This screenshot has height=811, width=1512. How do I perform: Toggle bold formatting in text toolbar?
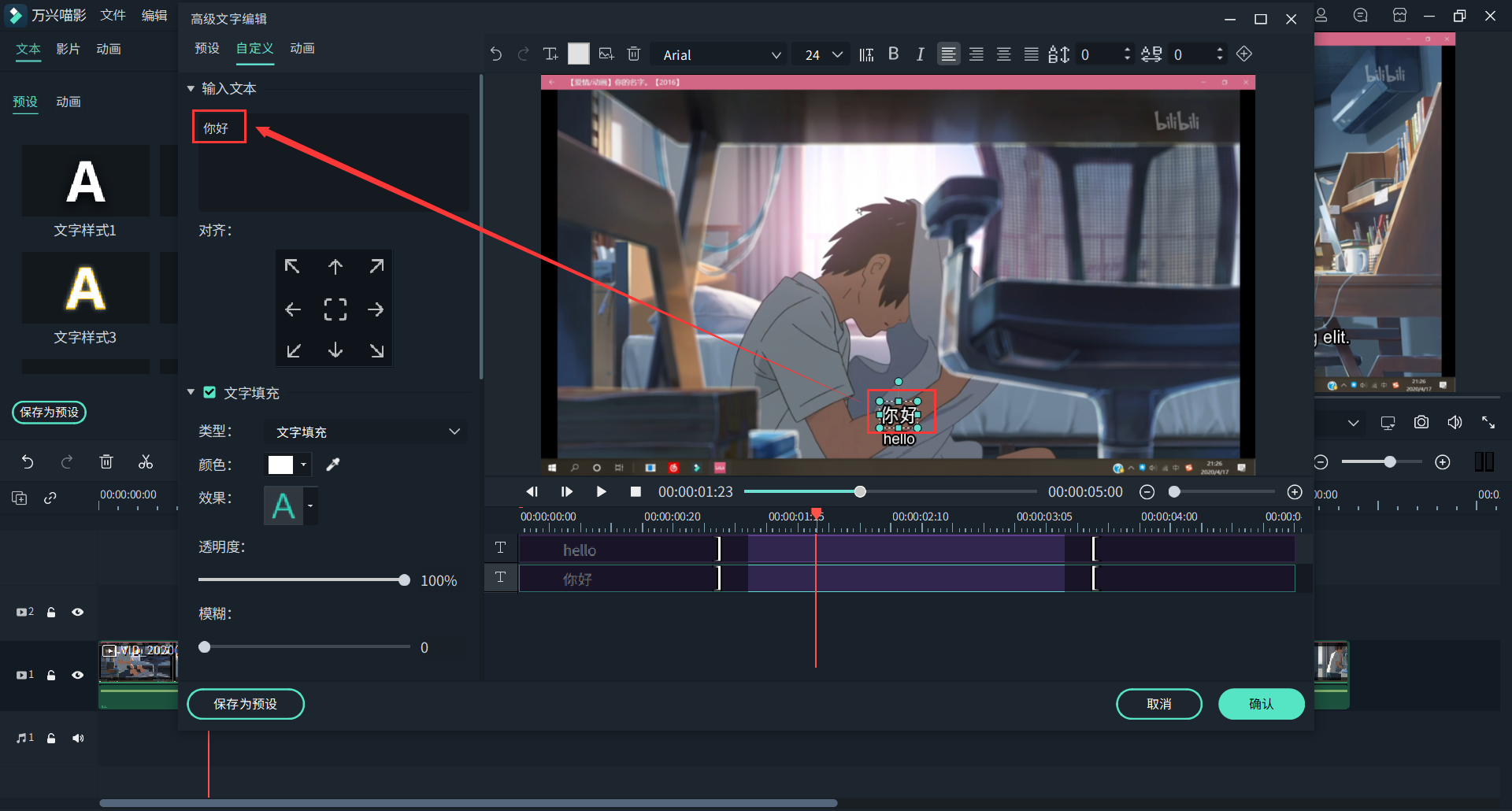click(893, 54)
